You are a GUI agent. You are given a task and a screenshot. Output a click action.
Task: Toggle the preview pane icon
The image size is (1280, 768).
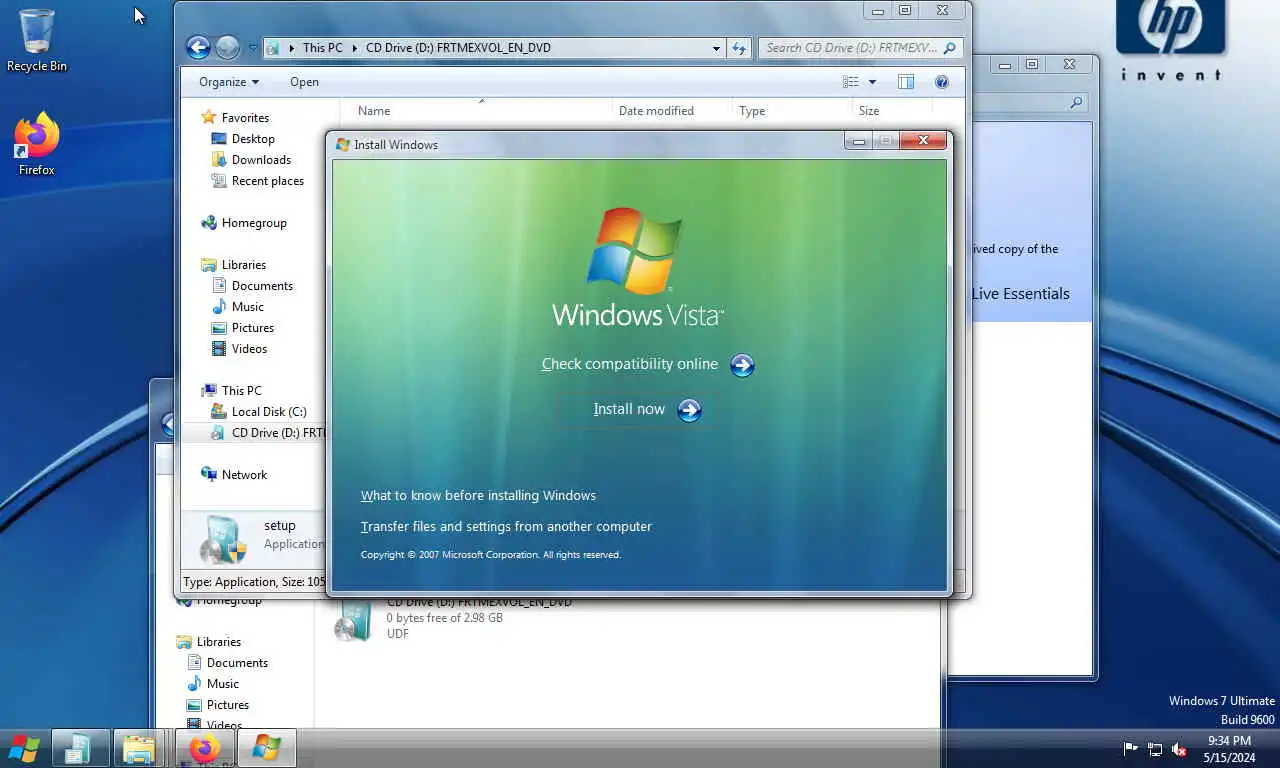click(x=906, y=82)
